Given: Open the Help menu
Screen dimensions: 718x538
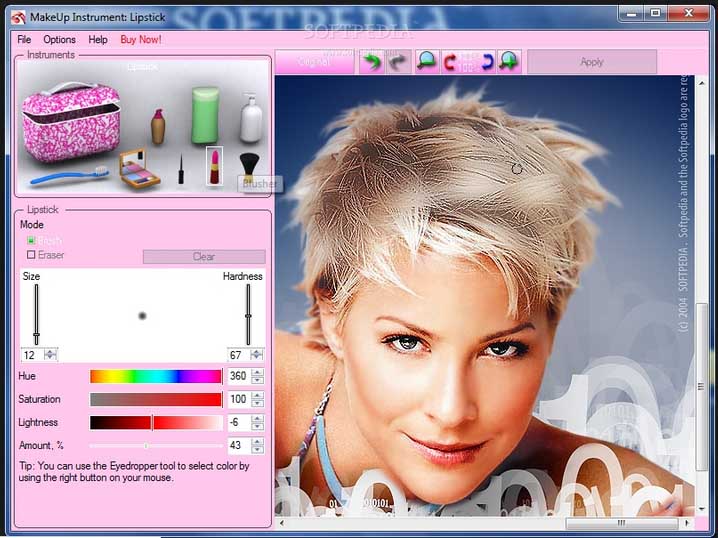Looking at the screenshot, I should (98, 39).
